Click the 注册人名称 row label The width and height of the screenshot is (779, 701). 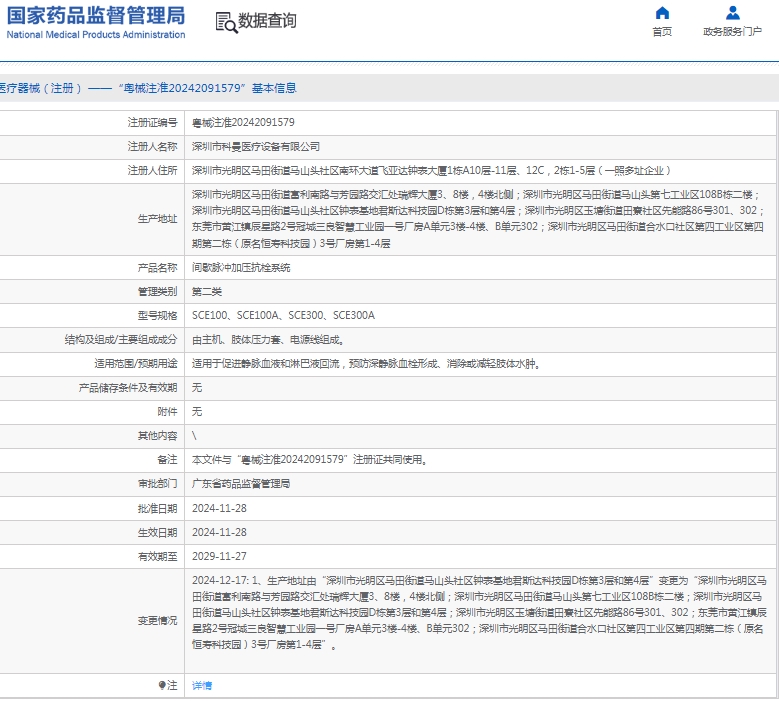152,147
